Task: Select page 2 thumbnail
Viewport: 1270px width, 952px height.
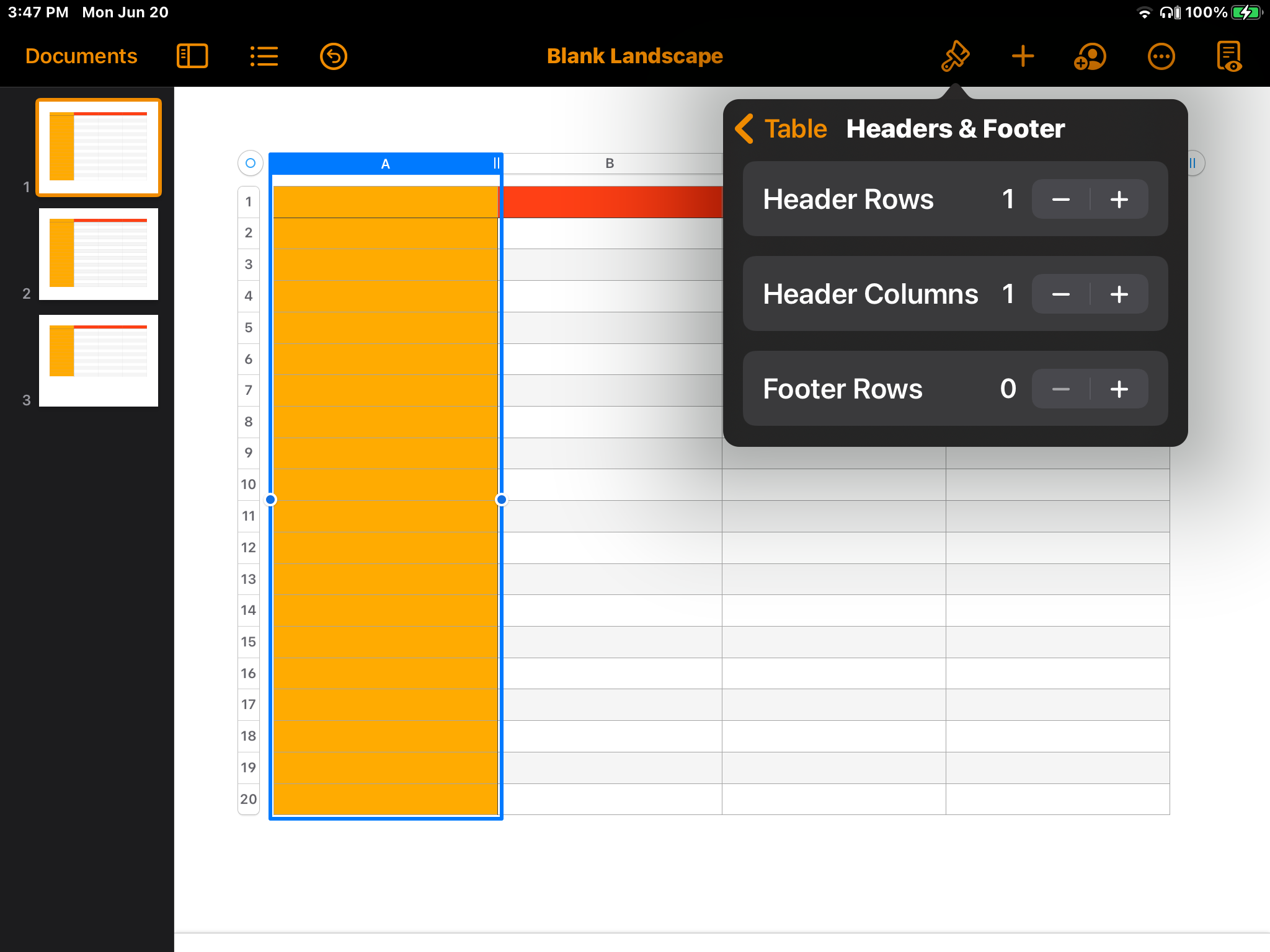Action: click(99, 254)
